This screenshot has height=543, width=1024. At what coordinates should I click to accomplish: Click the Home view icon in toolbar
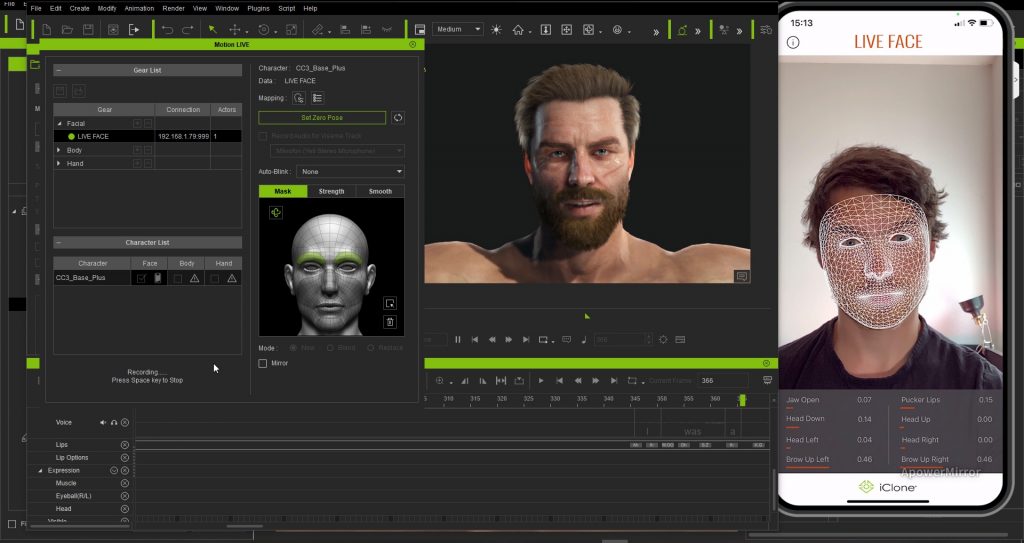[518, 29]
